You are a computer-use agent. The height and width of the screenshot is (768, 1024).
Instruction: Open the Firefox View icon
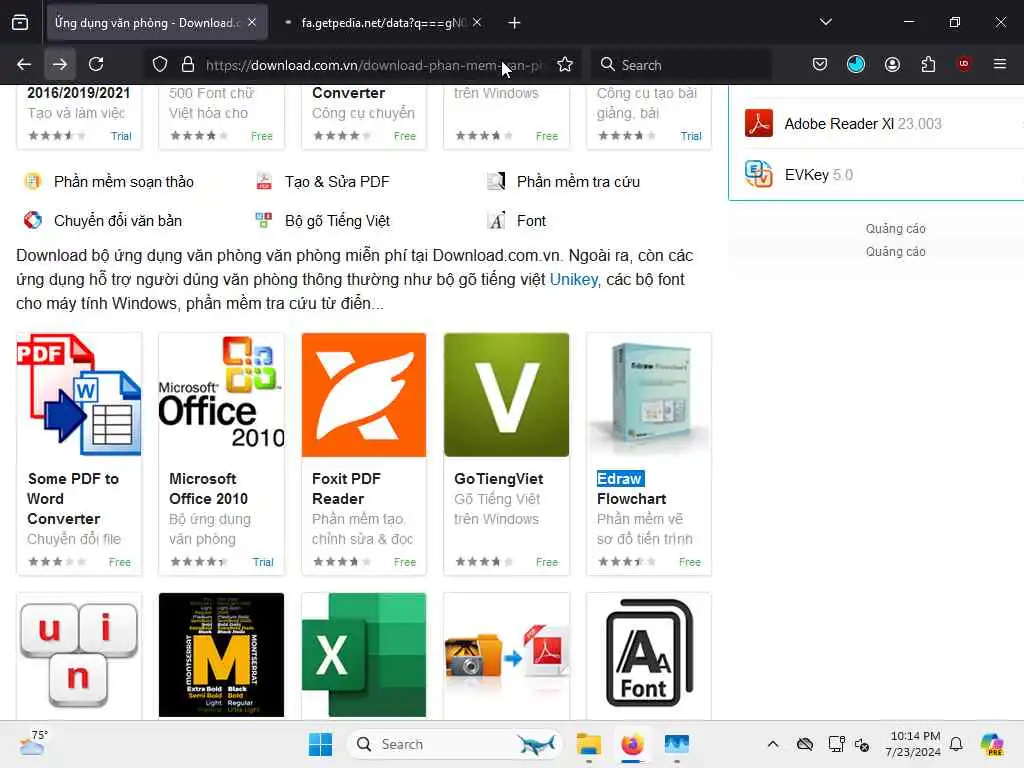[x=20, y=23]
